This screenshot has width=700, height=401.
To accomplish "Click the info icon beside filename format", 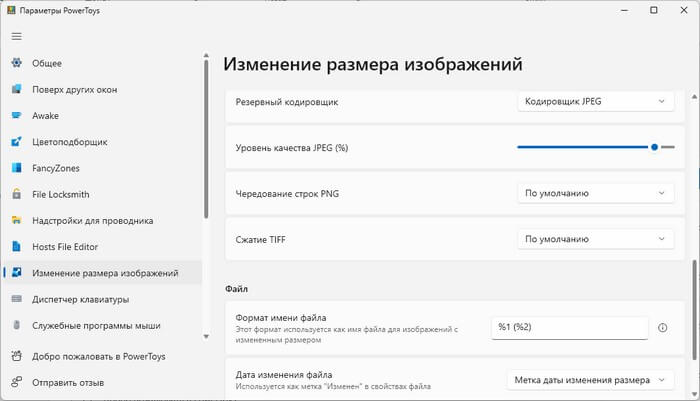I will click(662, 328).
